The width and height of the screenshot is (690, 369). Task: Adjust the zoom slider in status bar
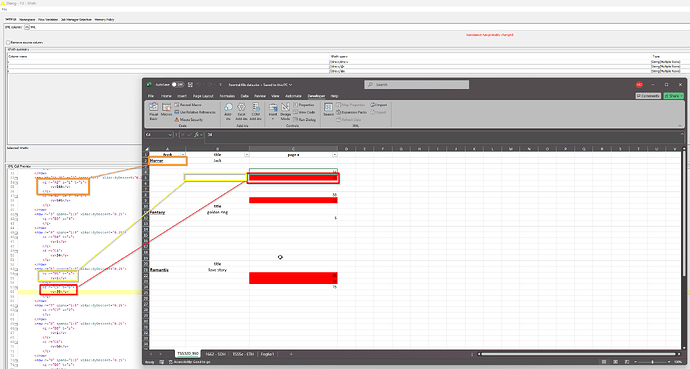(653, 362)
